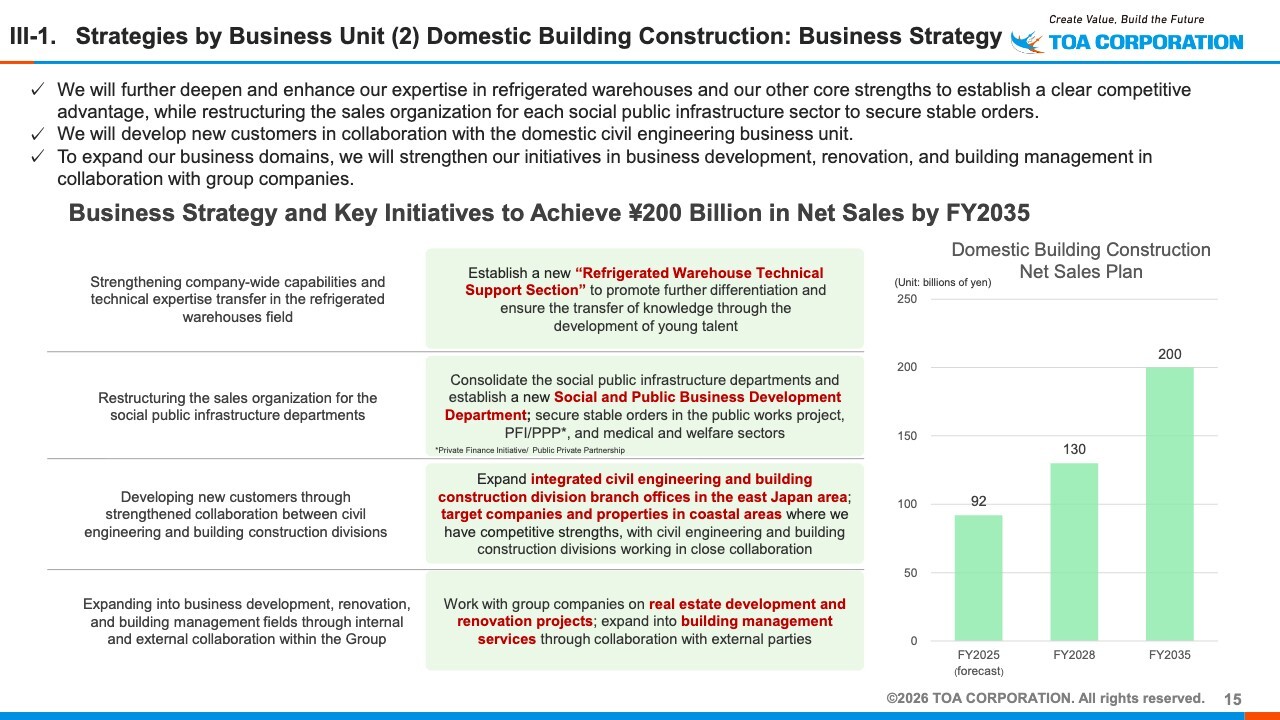
Task: Select the green box about coastal areas
Action: [644, 514]
